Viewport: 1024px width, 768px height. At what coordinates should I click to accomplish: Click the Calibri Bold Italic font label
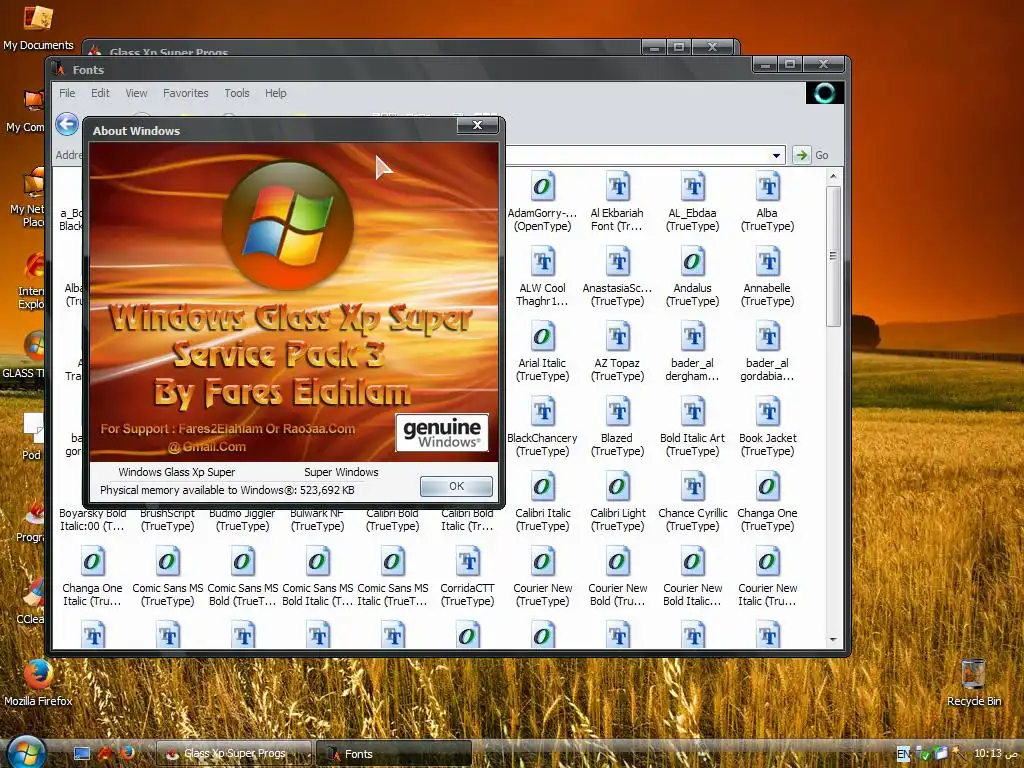(x=468, y=520)
